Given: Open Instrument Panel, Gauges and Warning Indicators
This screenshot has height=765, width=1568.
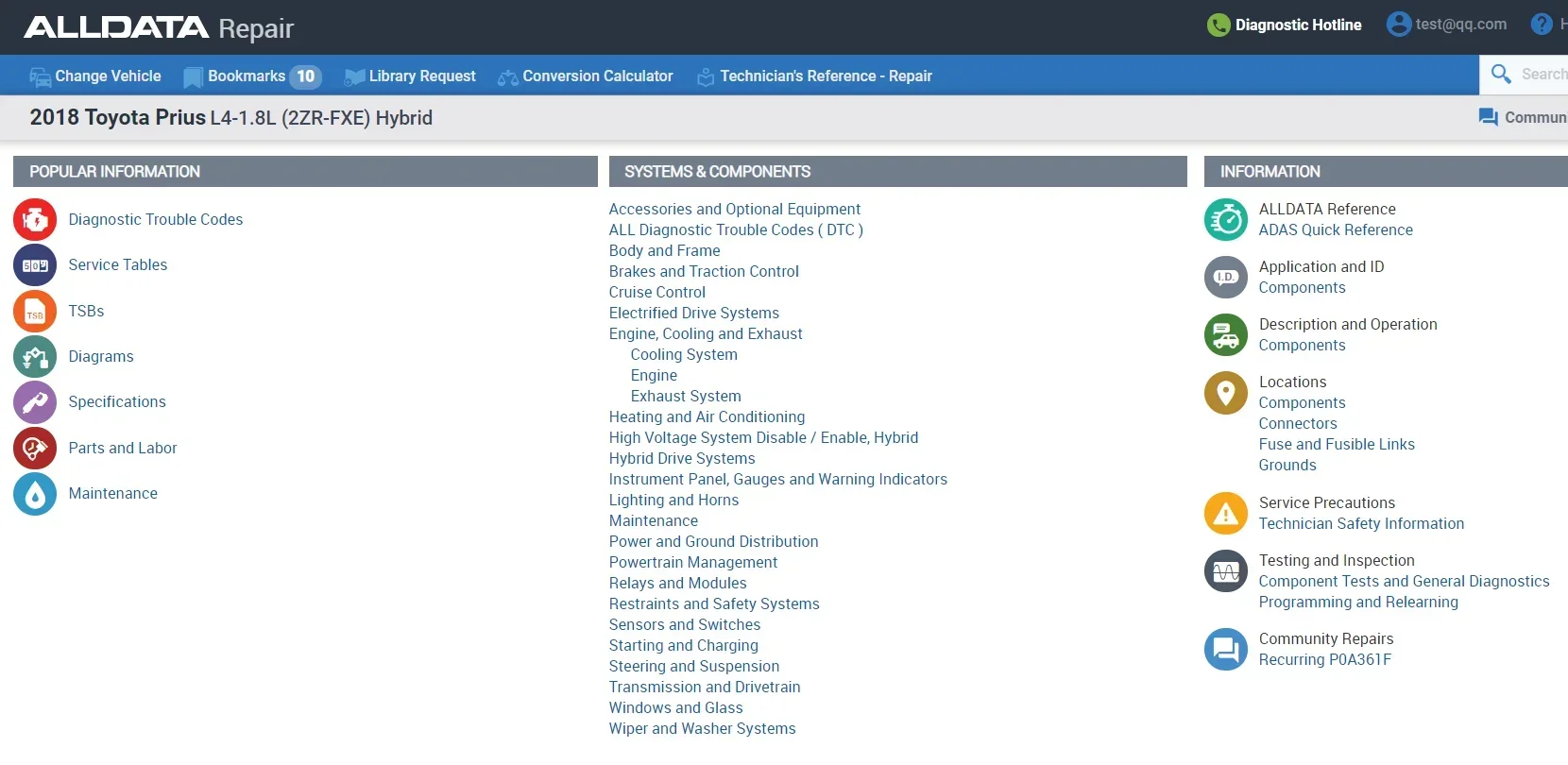Looking at the screenshot, I should coord(777,480).
